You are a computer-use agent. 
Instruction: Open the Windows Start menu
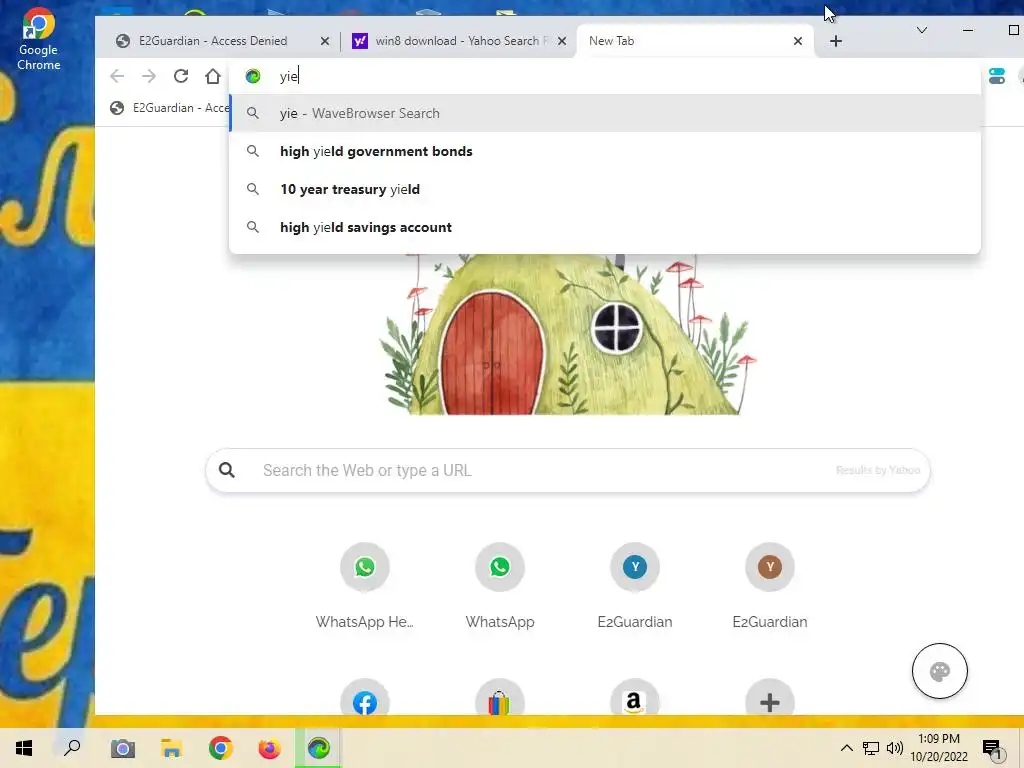(x=24, y=748)
